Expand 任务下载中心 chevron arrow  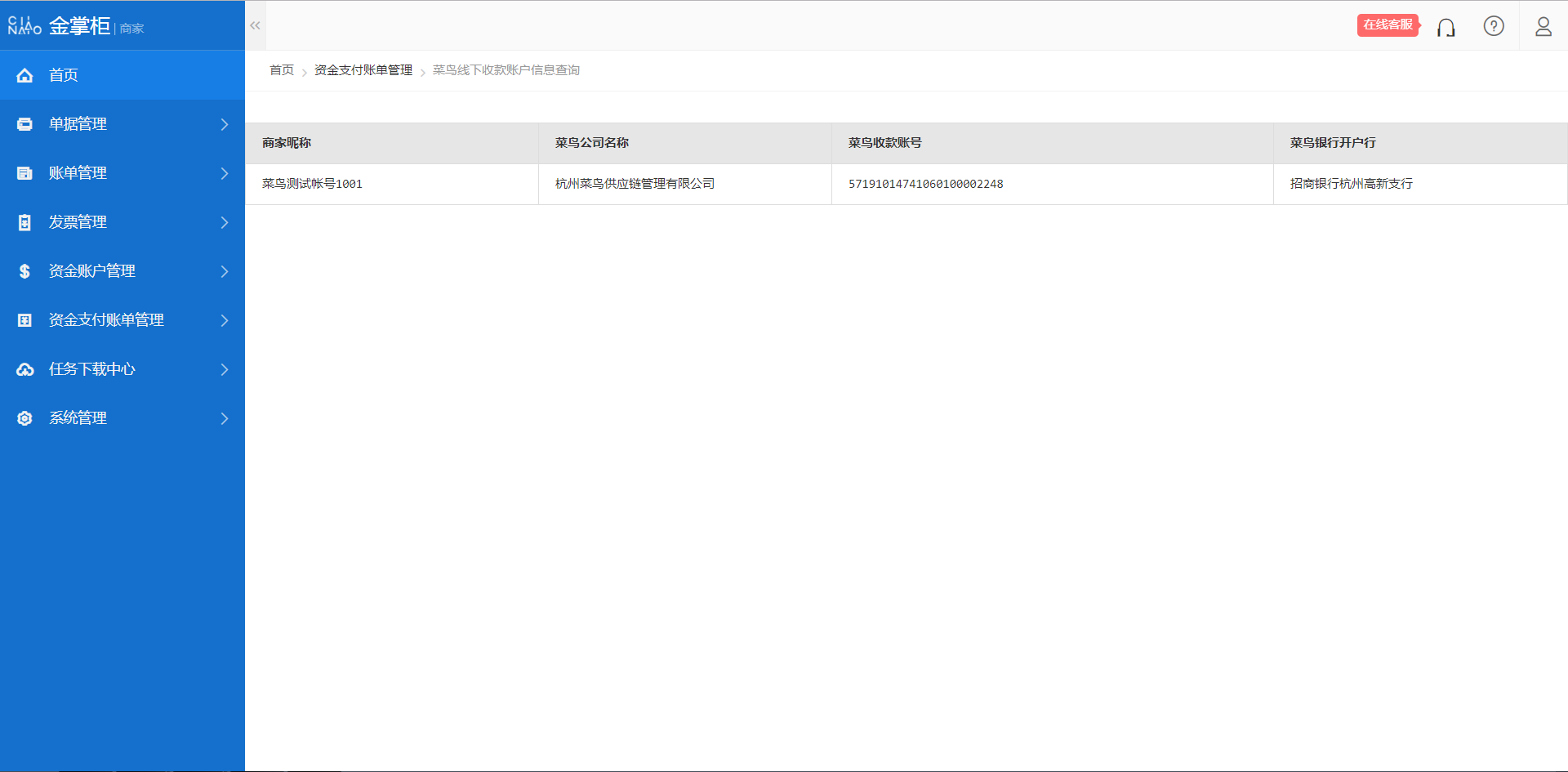click(225, 369)
